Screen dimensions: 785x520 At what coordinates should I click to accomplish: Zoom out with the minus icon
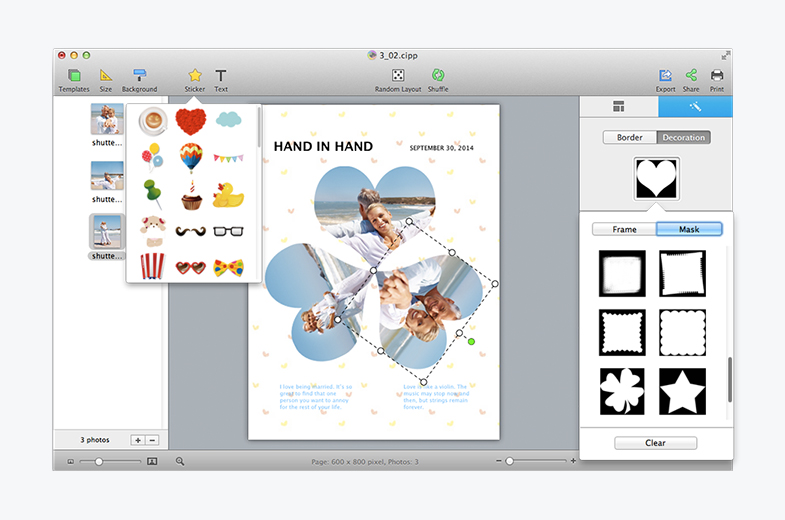click(x=499, y=461)
